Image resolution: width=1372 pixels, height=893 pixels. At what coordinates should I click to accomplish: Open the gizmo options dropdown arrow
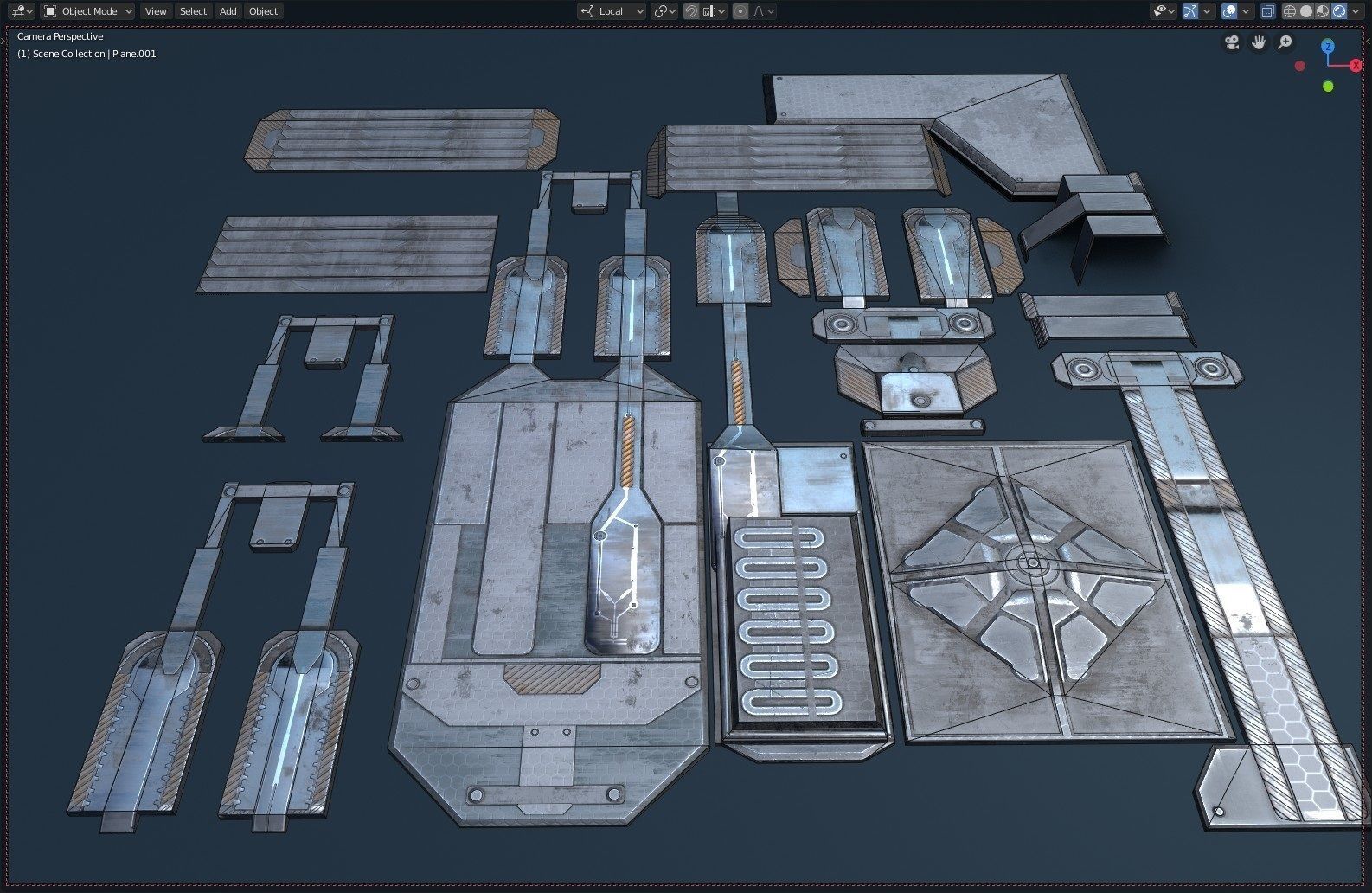point(1207,11)
